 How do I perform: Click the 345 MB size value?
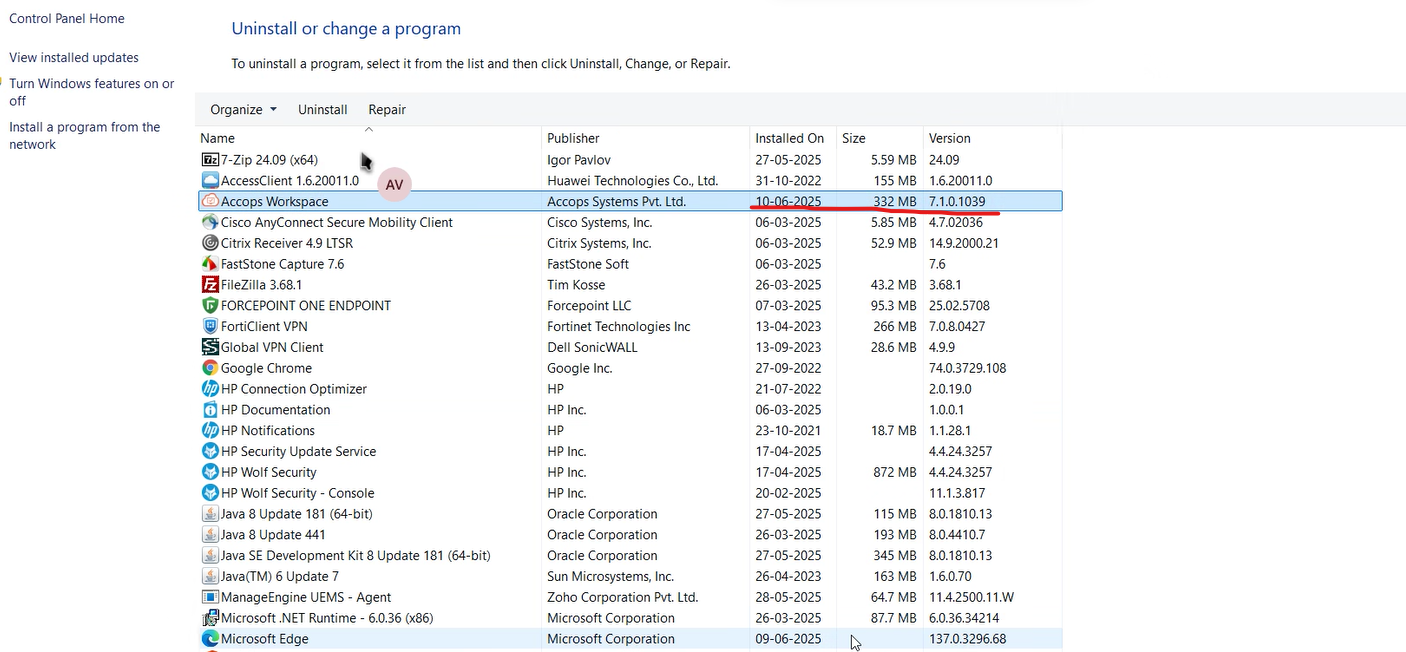click(894, 556)
